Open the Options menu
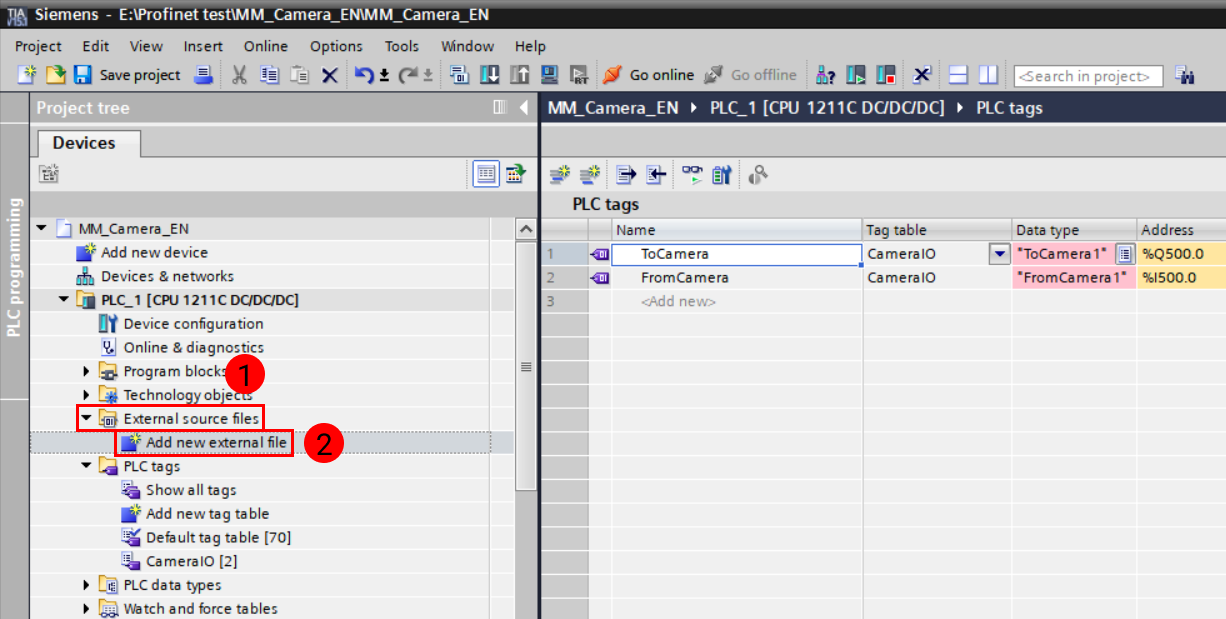 (336, 46)
